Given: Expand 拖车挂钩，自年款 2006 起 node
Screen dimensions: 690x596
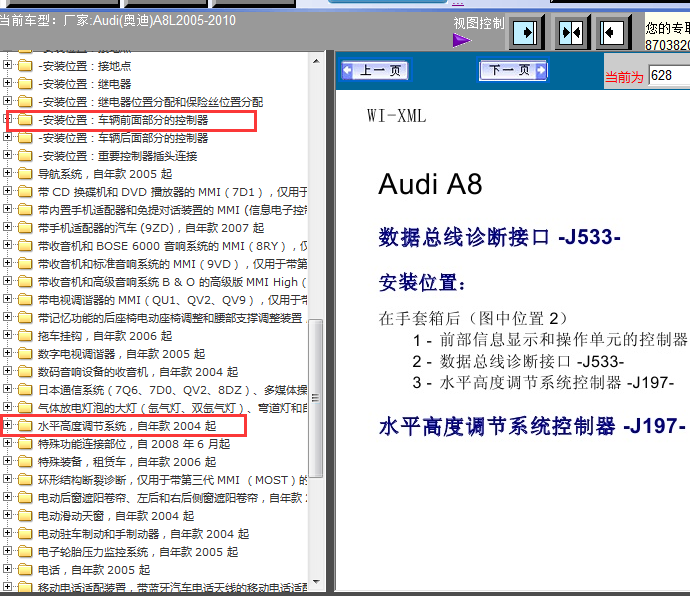Looking at the screenshot, I should [x=7, y=335].
